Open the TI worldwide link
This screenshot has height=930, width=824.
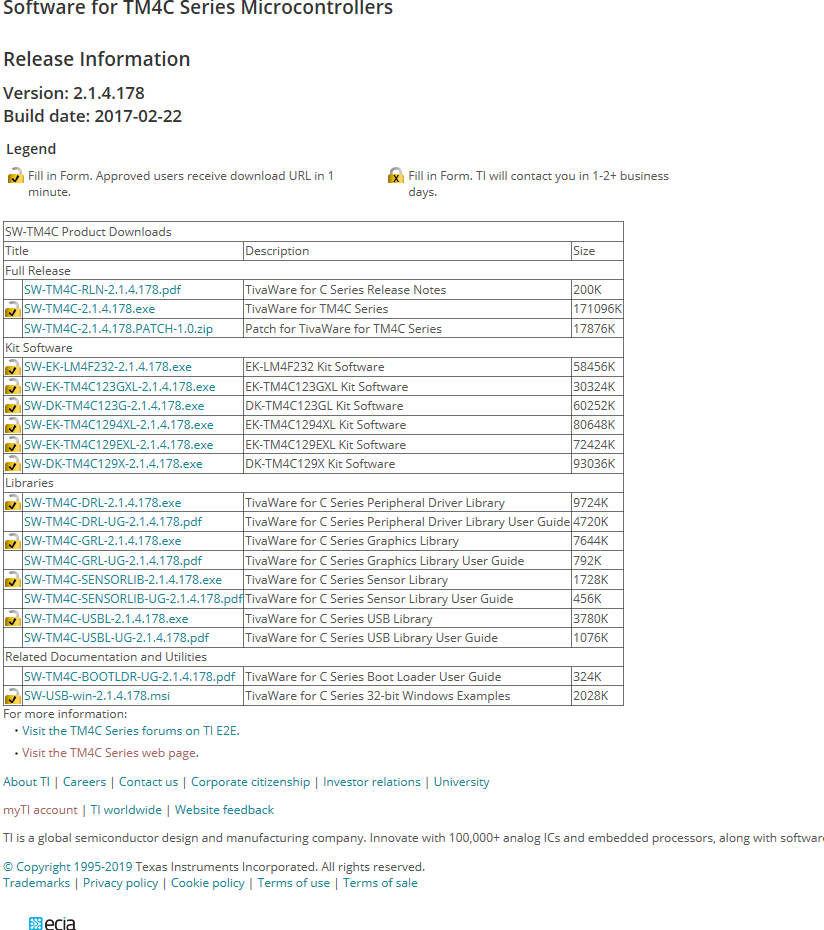[x=126, y=810]
